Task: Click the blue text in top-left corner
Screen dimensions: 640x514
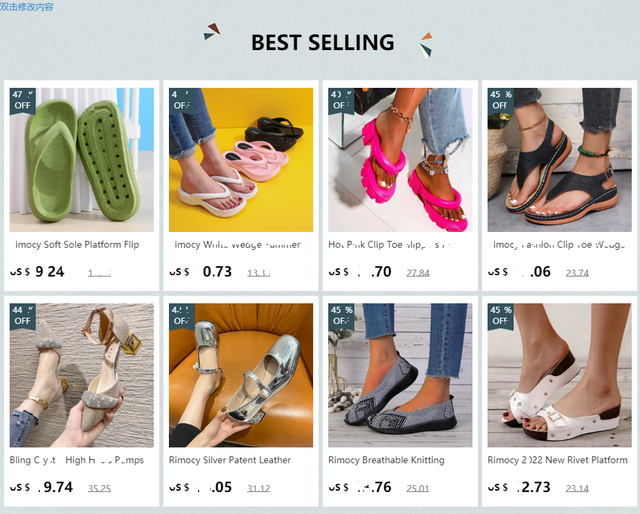Action: (x=27, y=7)
